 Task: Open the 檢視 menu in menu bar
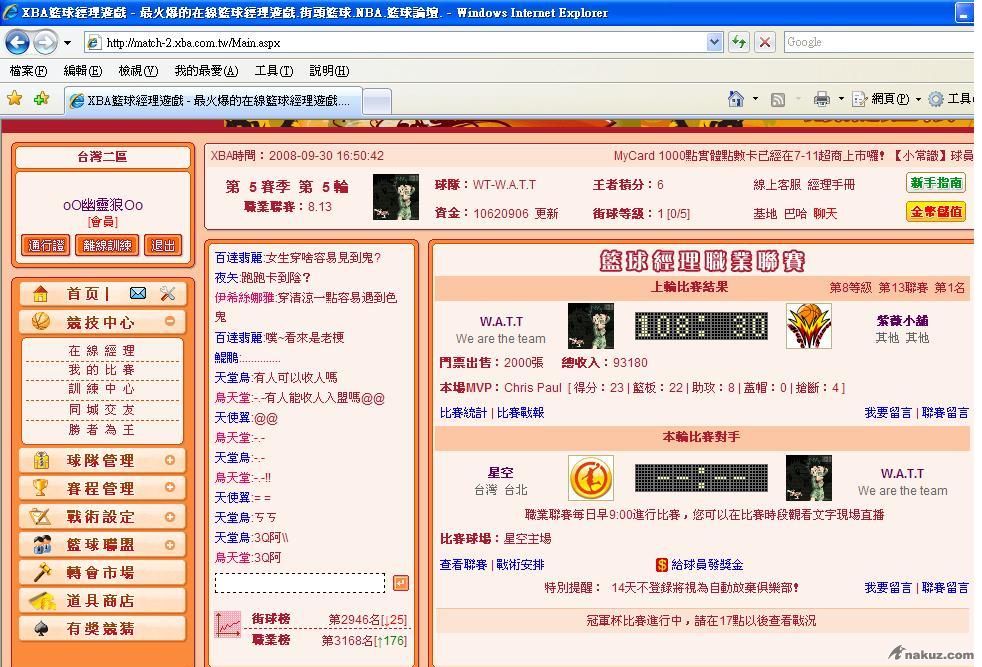tap(137, 71)
